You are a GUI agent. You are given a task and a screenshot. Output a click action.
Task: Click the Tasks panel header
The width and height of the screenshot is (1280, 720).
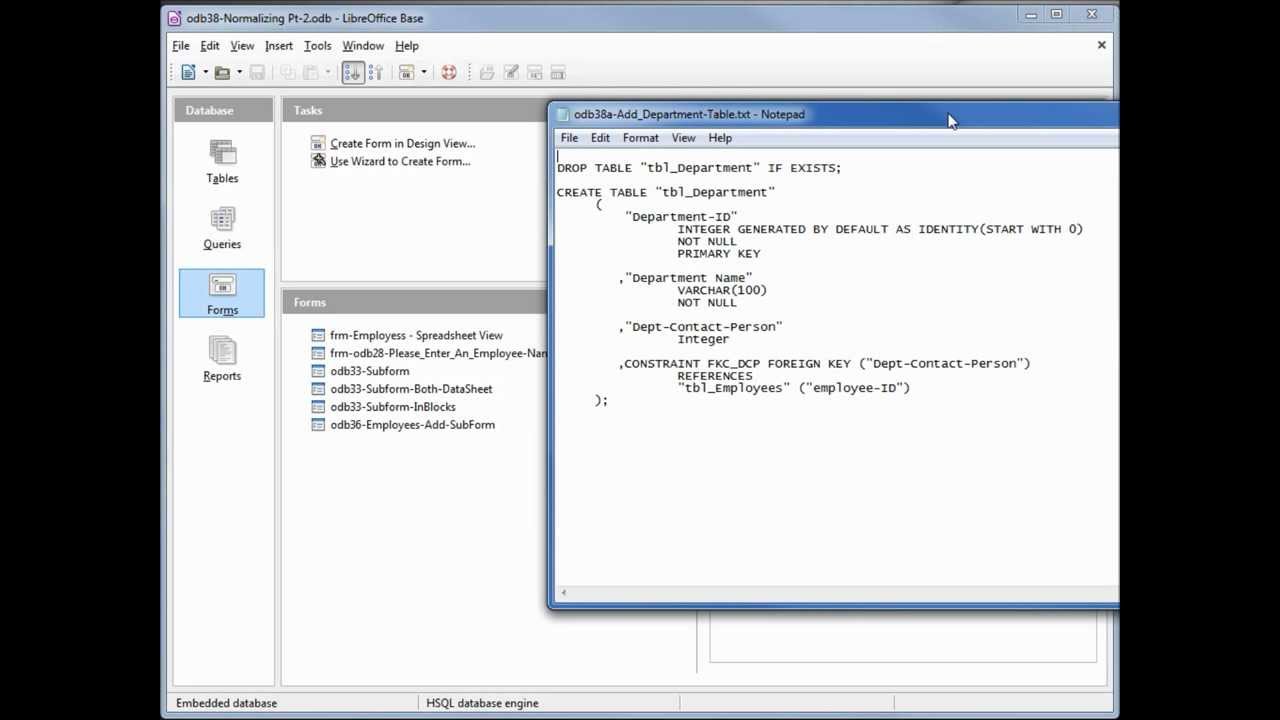coord(415,111)
